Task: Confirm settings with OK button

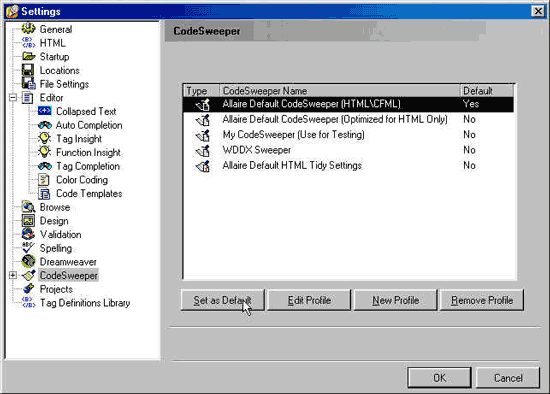Action: 439,378
